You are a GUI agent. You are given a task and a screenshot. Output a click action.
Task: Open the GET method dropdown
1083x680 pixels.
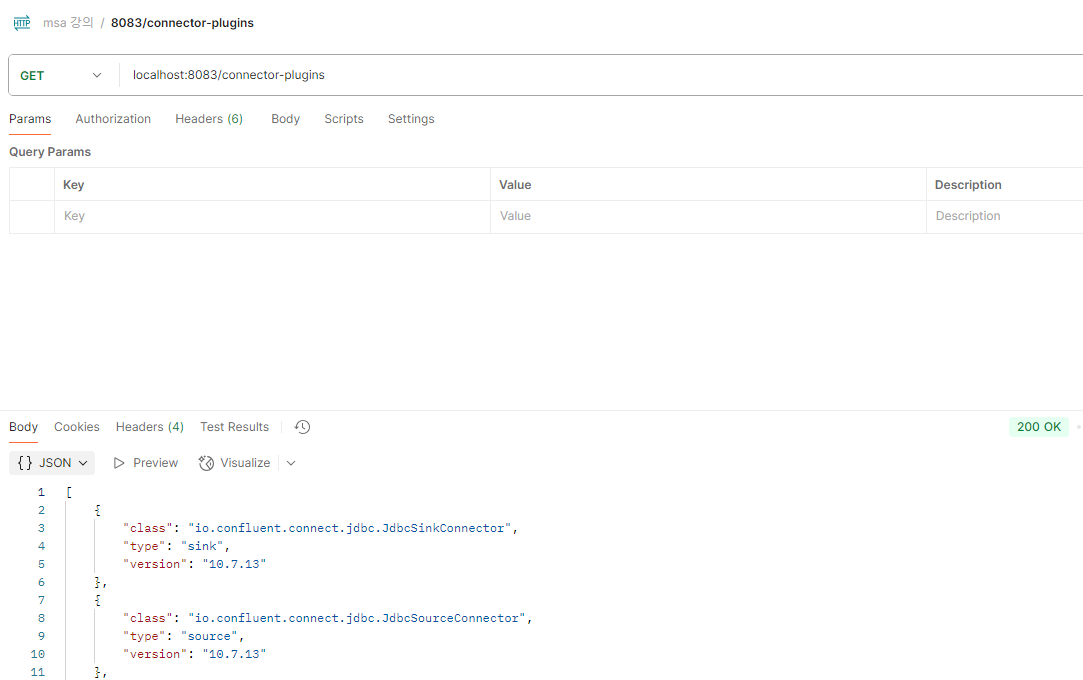62,75
